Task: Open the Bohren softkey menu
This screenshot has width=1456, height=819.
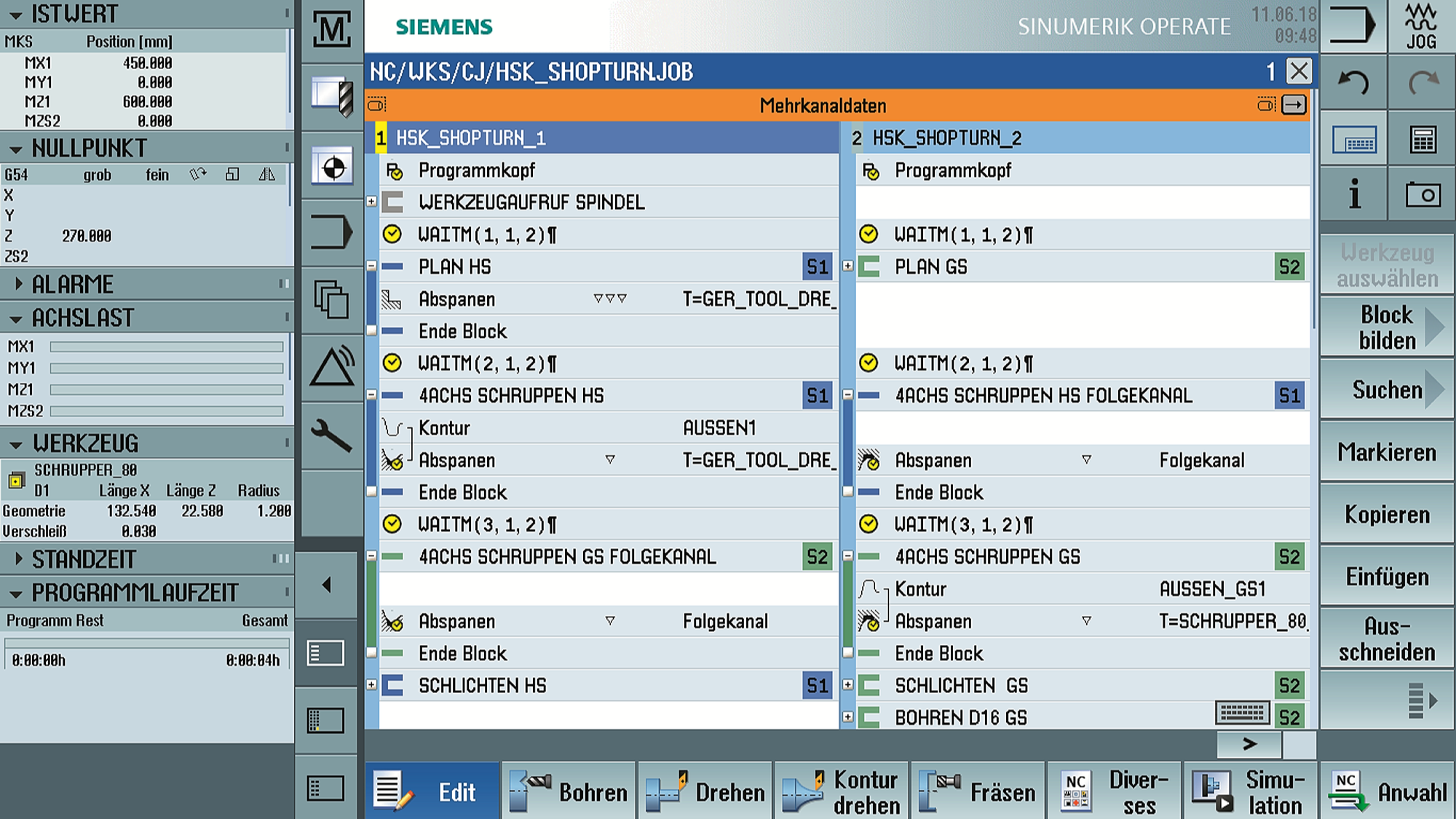Action: [x=569, y=791]
